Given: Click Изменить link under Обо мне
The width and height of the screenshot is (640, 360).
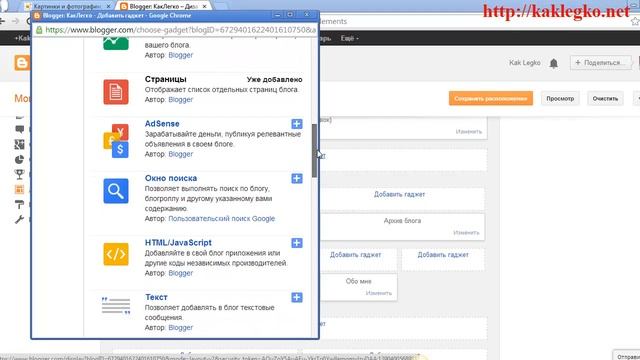Looking at the screenshot, I should pyautogui.click(x=378, y=293).
